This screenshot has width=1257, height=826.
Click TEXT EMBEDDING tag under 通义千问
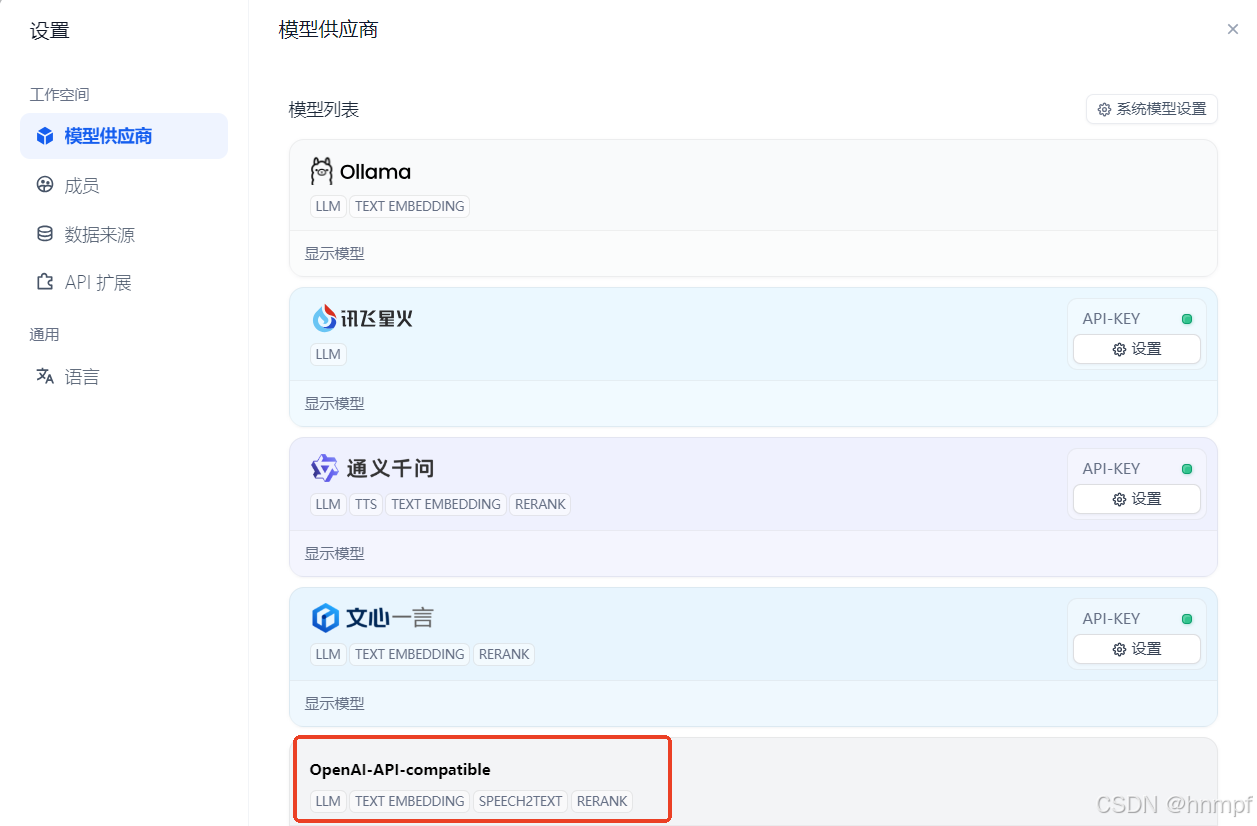tap(446, 504)
